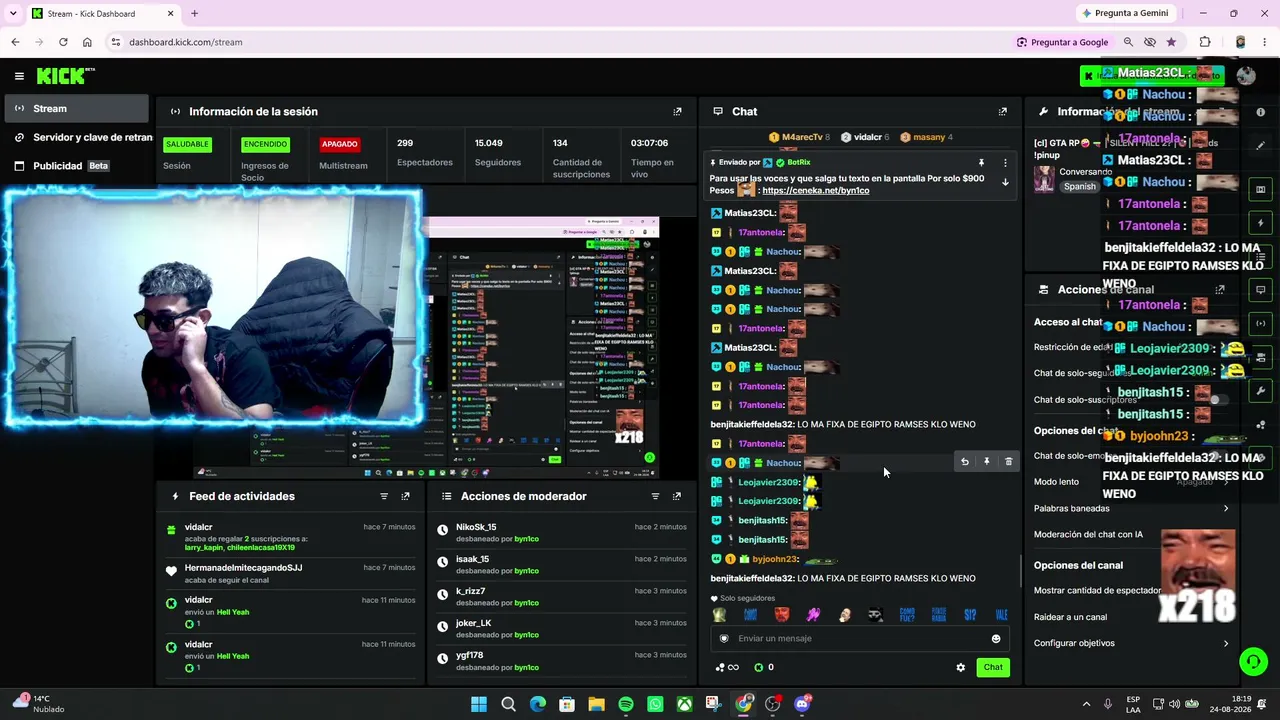Insert the COMO FUE? quick emote
Screen dimensions: 1280x720
pos(907,614)
